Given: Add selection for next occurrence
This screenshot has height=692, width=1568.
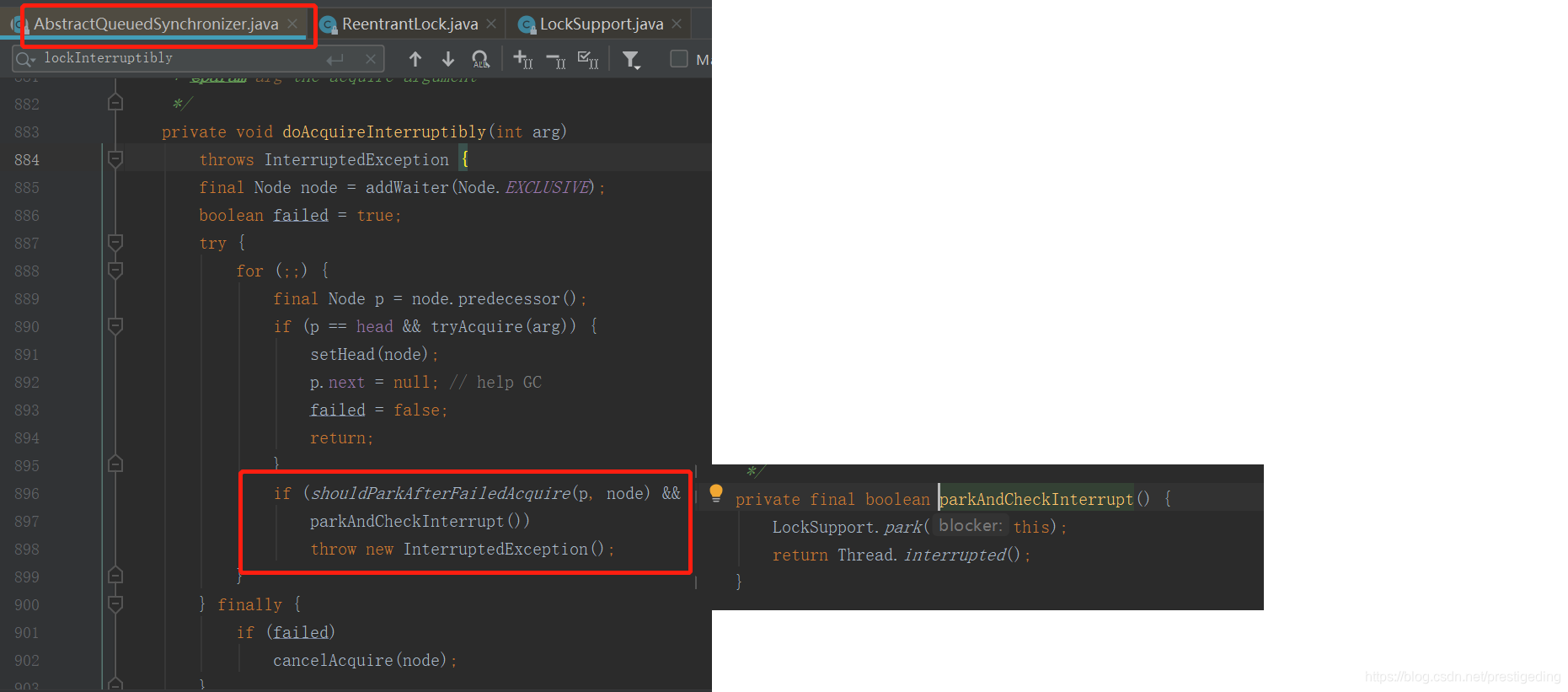Looking at the screenshot, I should 523,59.
